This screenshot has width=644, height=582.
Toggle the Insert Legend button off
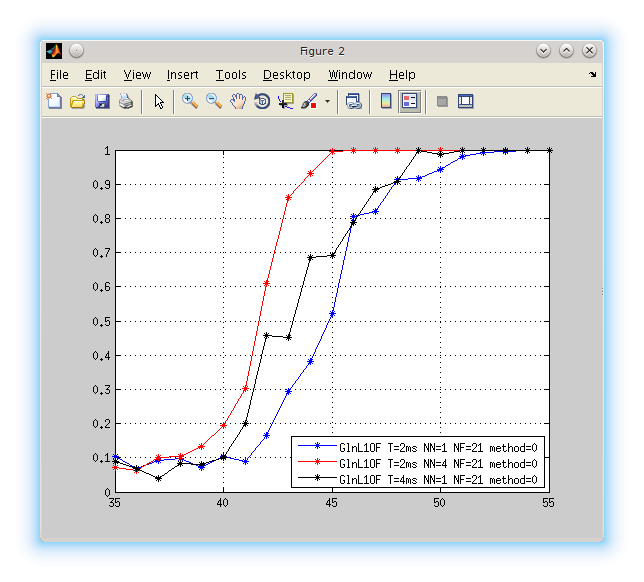tap(409, 101)
